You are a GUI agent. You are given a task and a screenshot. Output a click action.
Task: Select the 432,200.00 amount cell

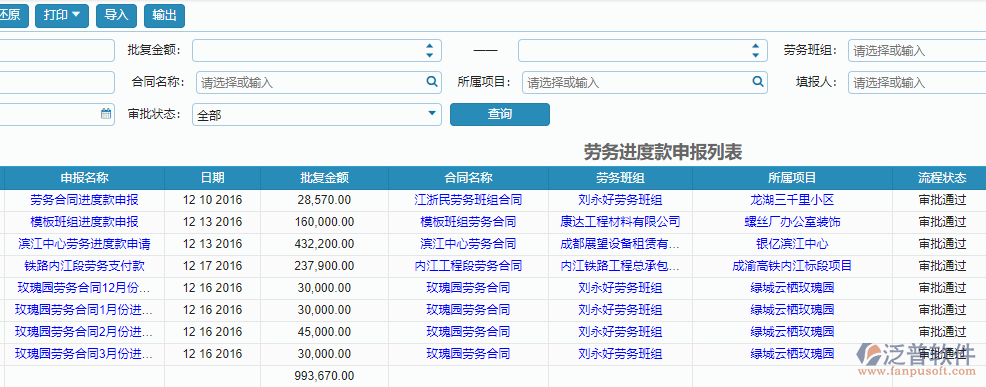click(324, 244)
